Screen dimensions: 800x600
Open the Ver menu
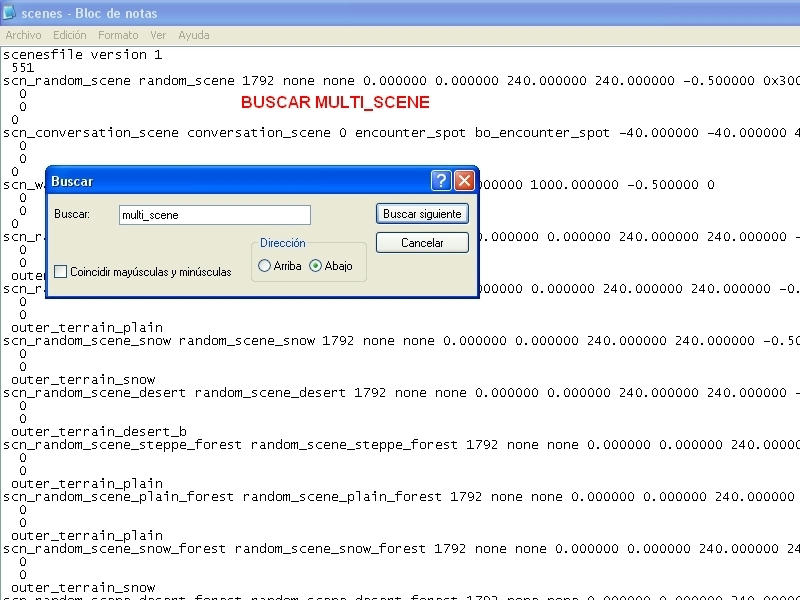(x=158, y=35)
